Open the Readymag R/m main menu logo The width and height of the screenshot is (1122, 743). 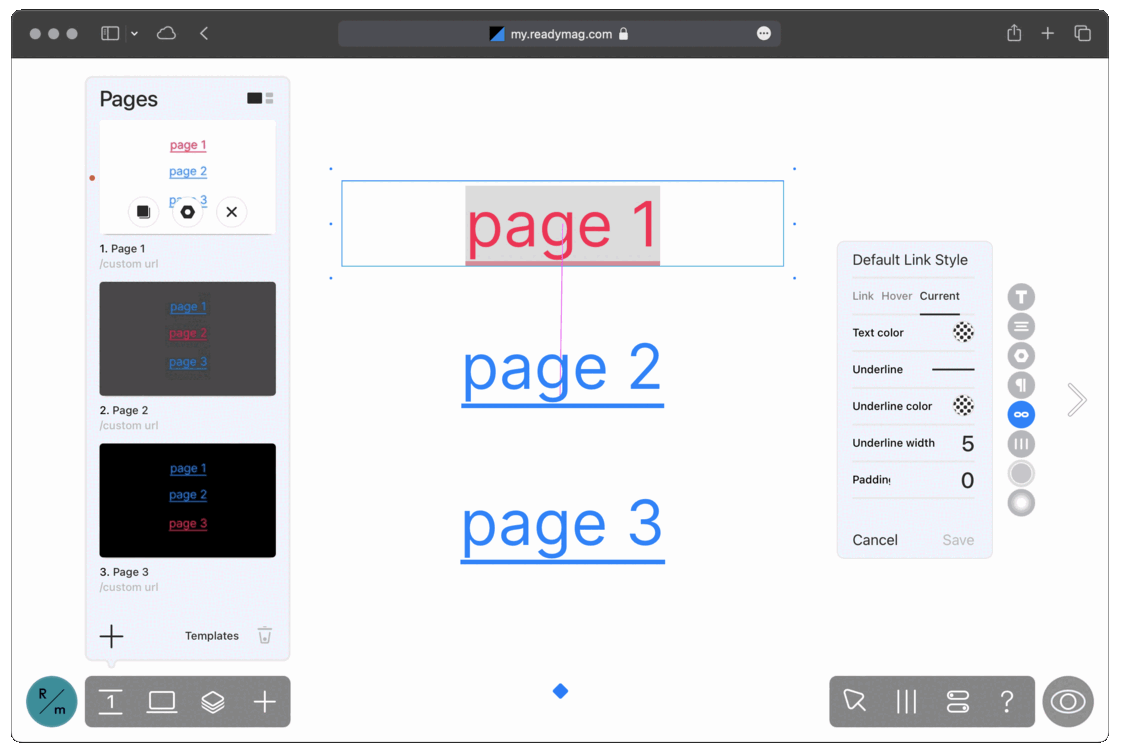click(x=52, y=701)
